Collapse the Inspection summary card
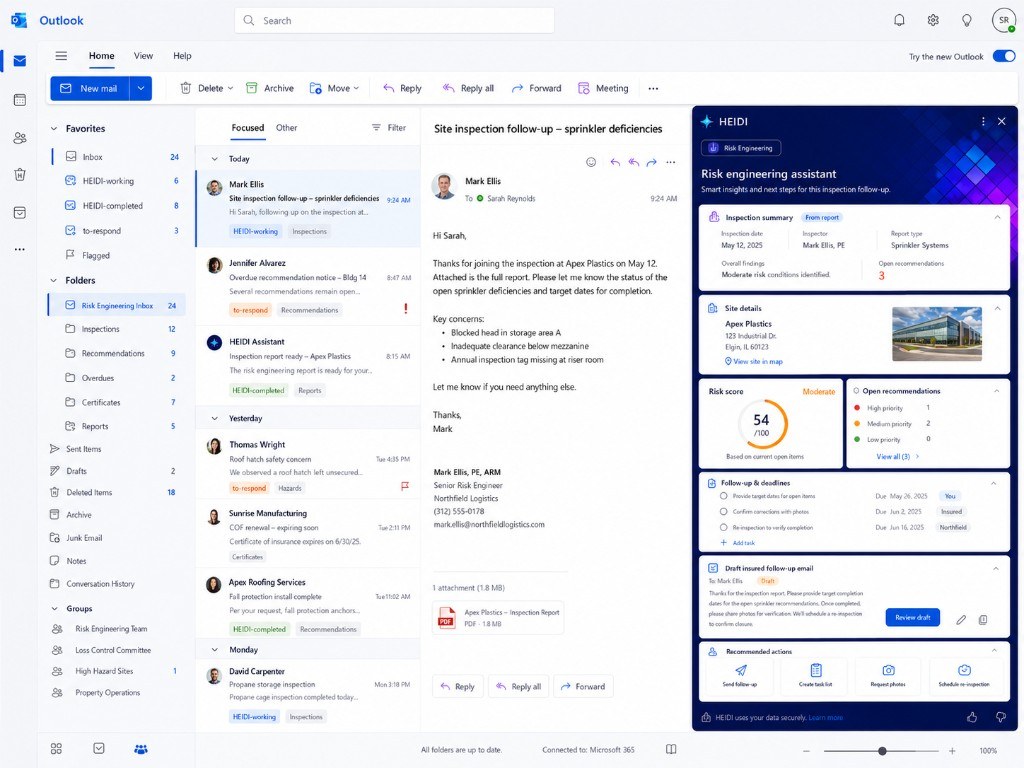The height and width of the screenshot is (768, 1024). click(997, 217)
